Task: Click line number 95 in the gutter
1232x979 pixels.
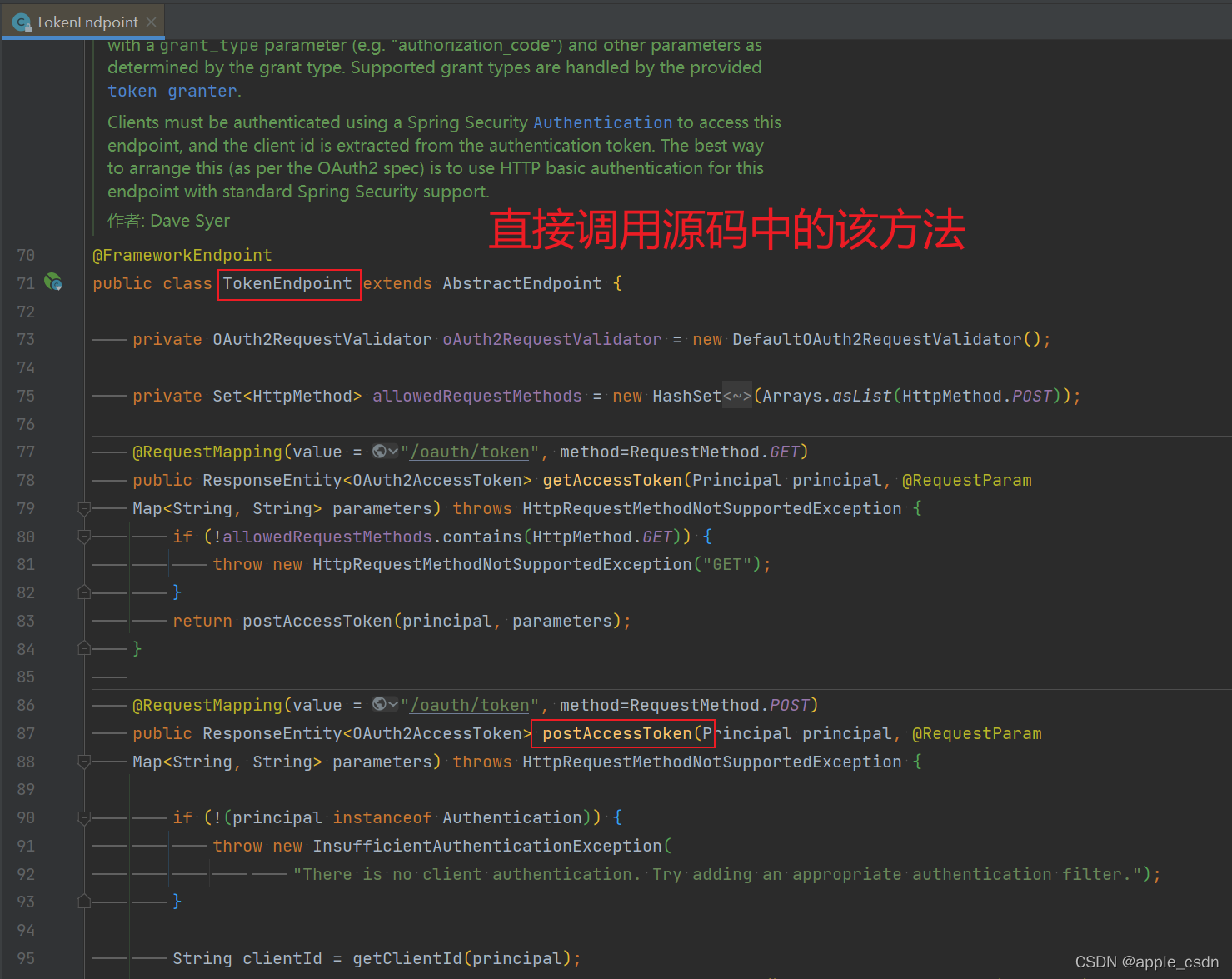Action: pyautogui.click(x=26, y=958)
